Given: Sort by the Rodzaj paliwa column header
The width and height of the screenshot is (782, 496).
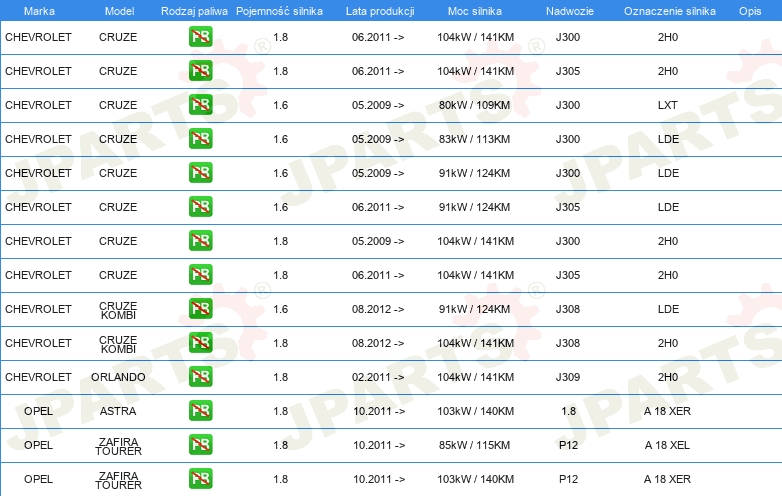Looking at the screenshot, I should click(x=194, y=10).
